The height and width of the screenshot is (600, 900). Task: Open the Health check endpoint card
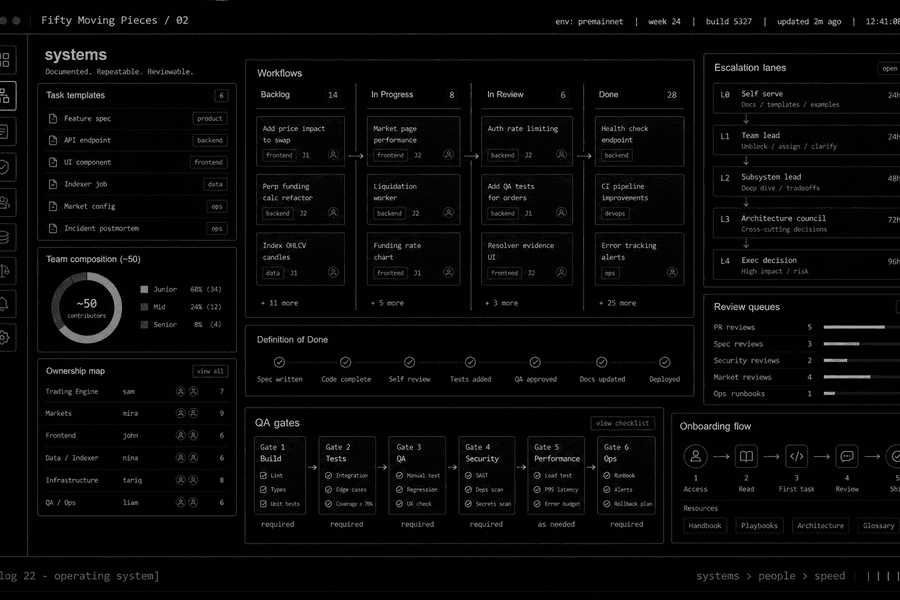pyautogui.click(x=639, y=142)
